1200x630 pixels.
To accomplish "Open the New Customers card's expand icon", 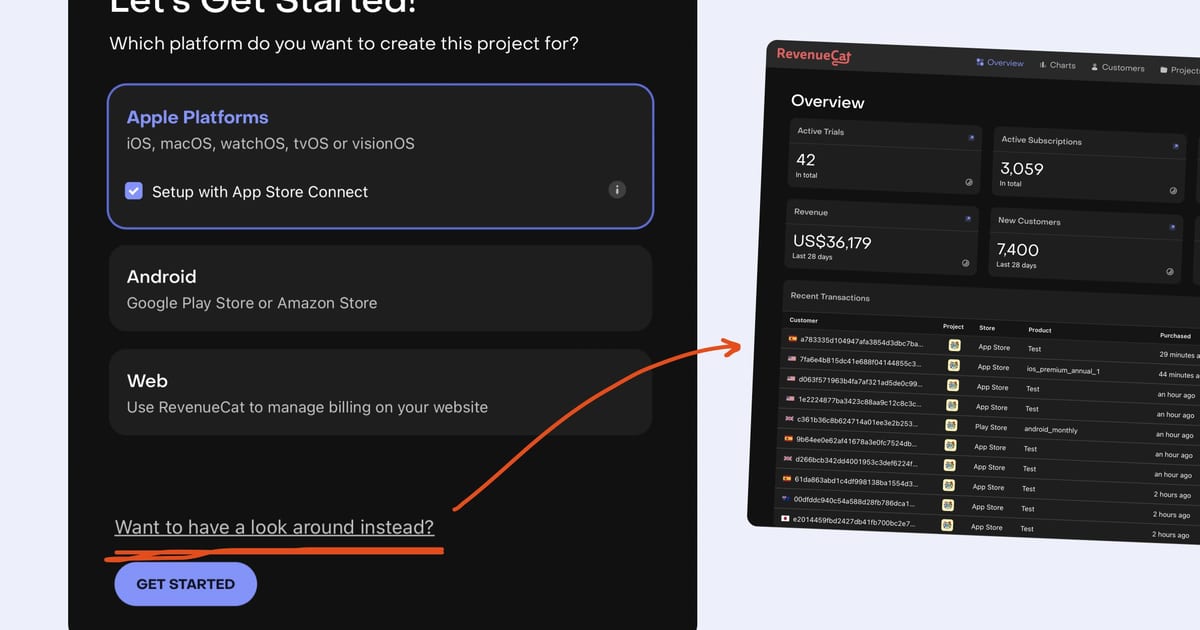I will (x=1173, y=229).
